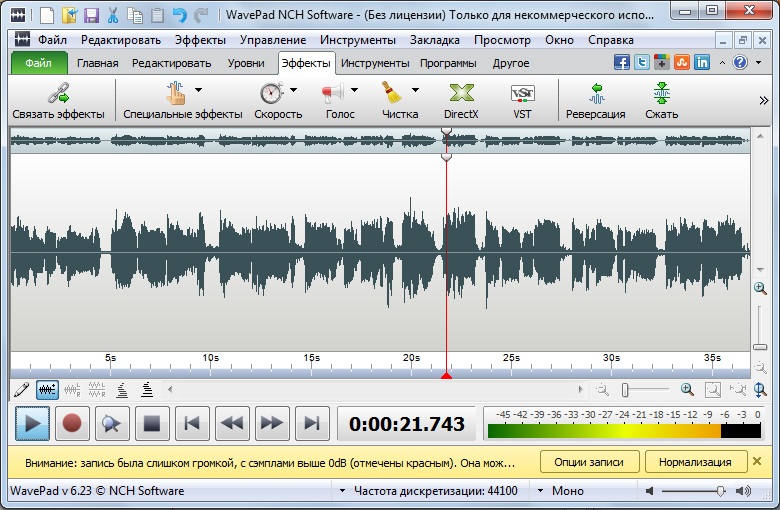Select the pencil edit tool below waveform
Screen dimensions: 780x510
coord(22,389)
